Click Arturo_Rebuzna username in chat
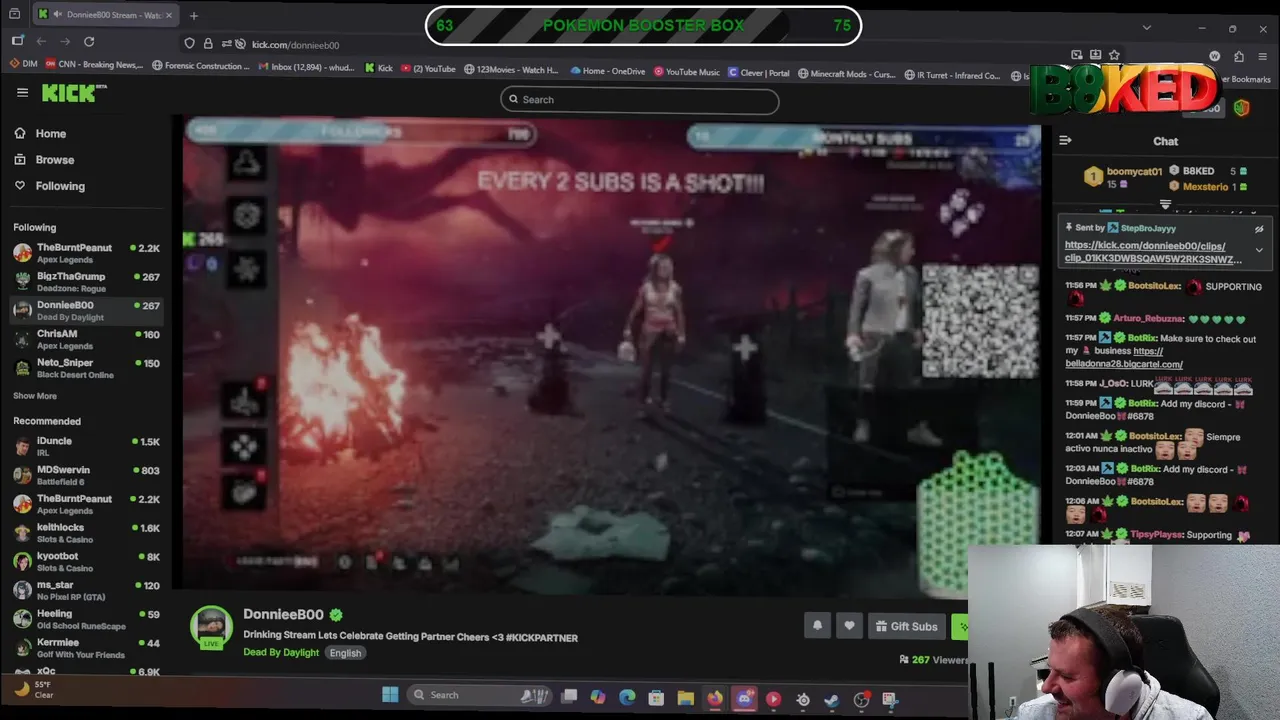This screenshot has width=1280, height=720. click(1148, 319)
